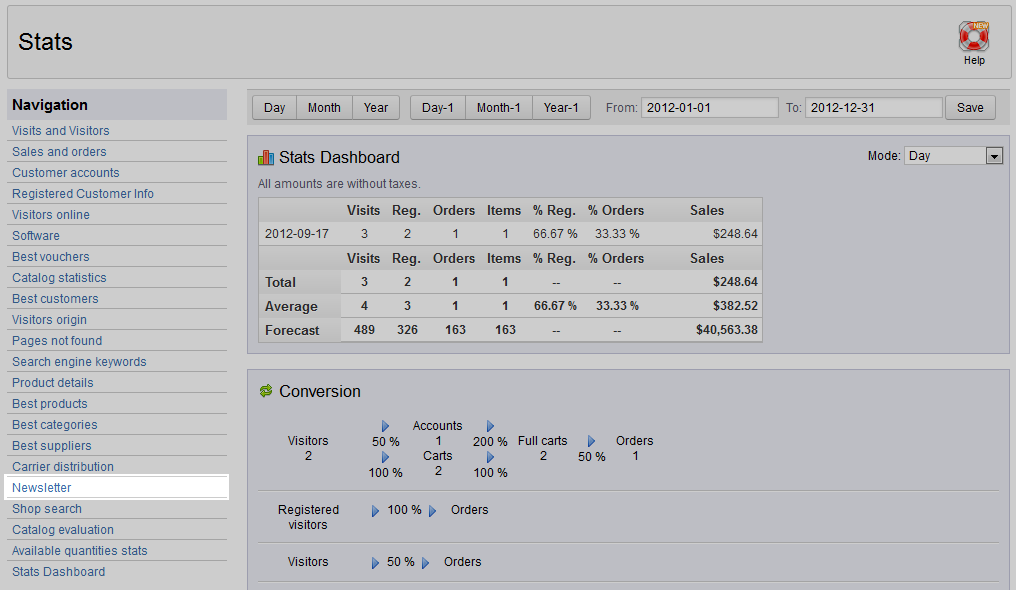Open Search engine keywords report
1016x590 pixels.
tap(79, 362)
